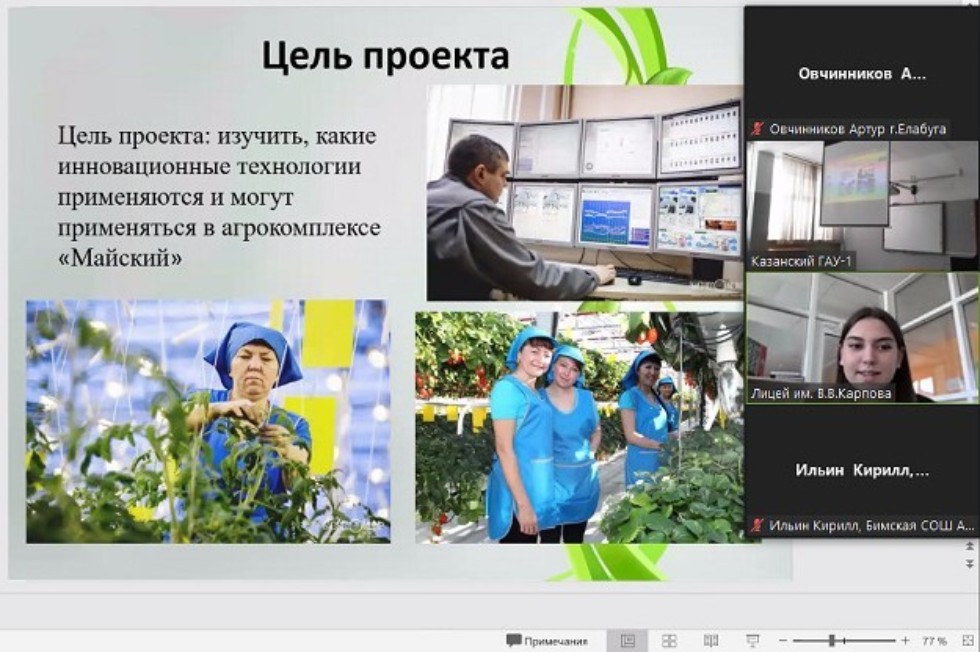Start the Slide Show from the status bar

click(753, 637)
